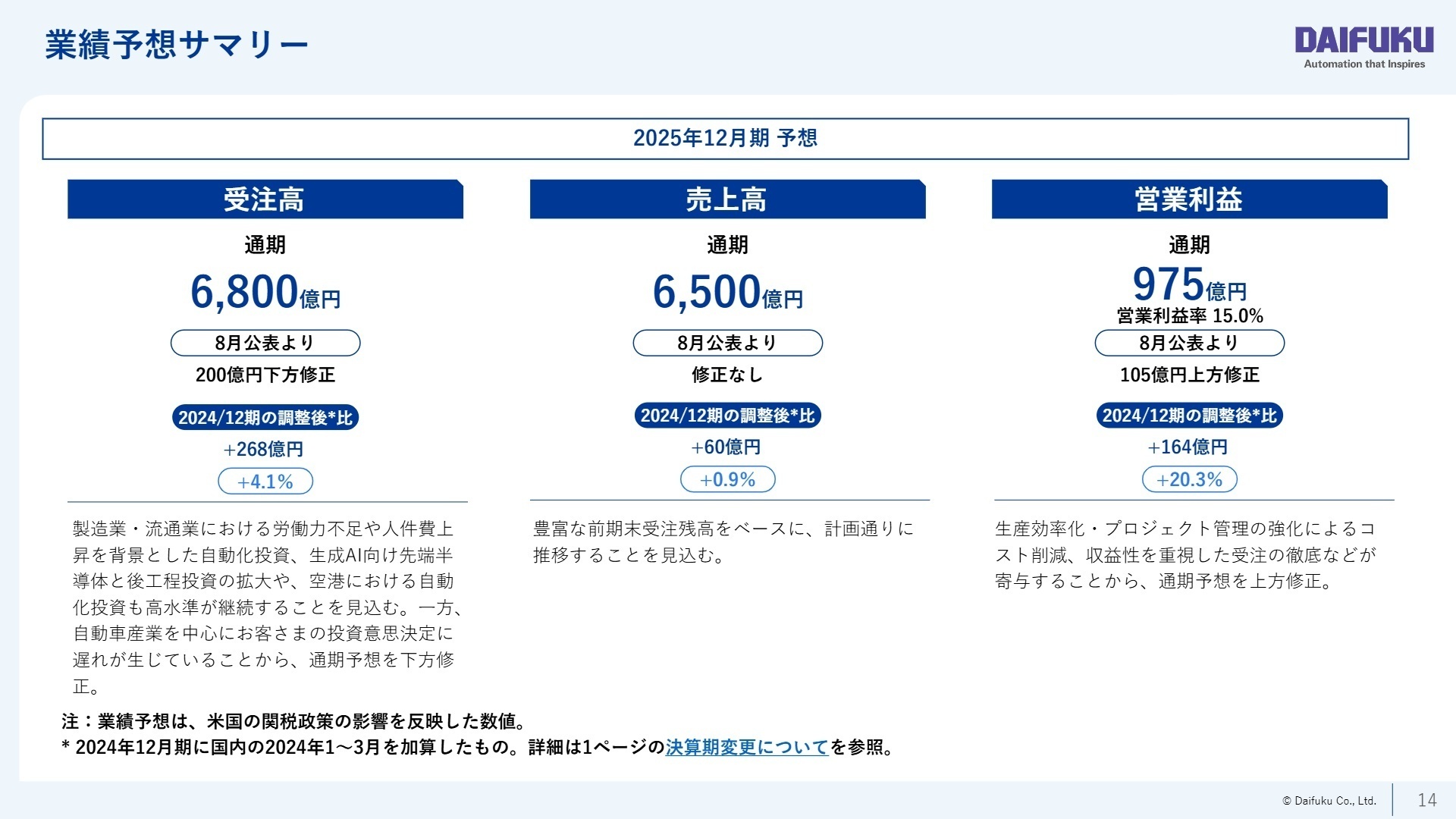Open the 決算期変更について link
This screenshot has height=819, width=1456.
click(747, 747)
